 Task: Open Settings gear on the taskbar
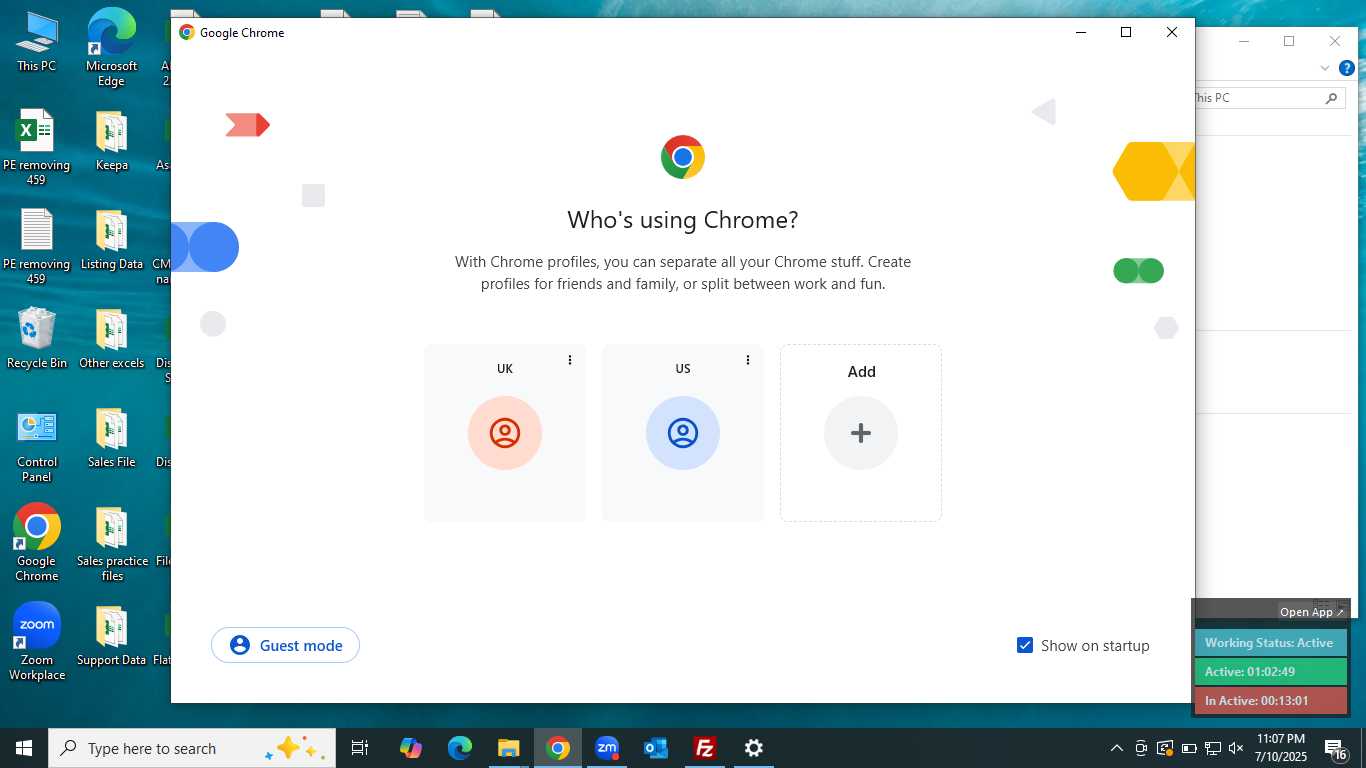click(754, 748)
